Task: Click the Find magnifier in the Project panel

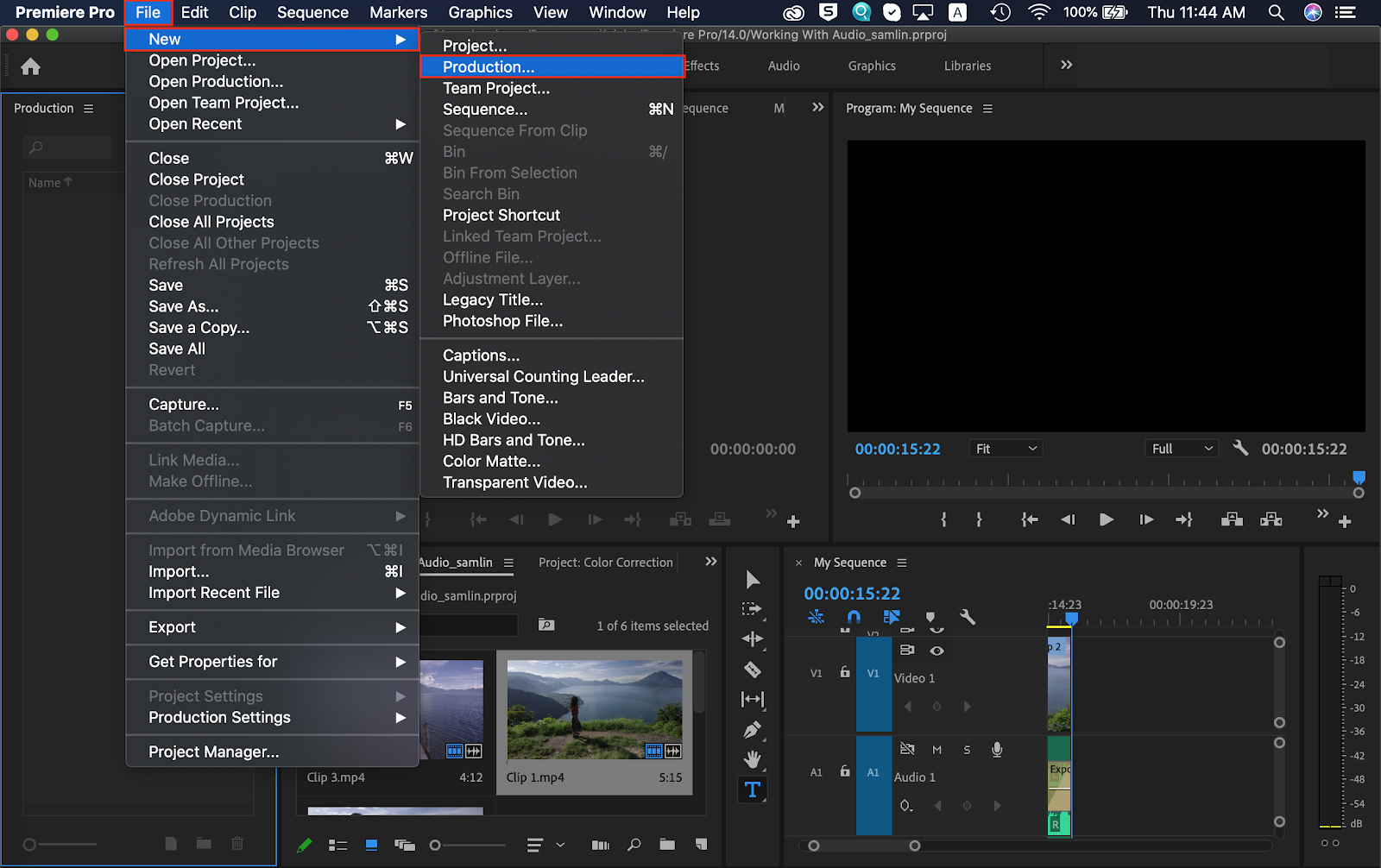Action: point(634,845)
